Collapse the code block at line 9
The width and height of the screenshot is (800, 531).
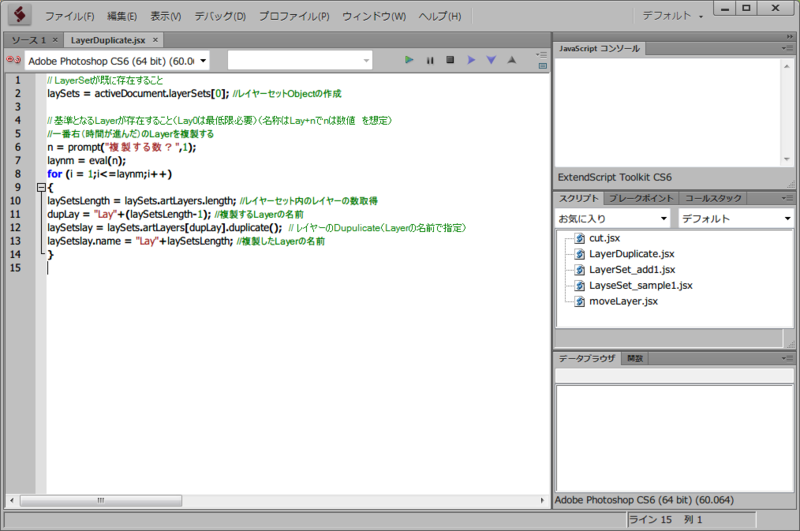coord(41,187)
